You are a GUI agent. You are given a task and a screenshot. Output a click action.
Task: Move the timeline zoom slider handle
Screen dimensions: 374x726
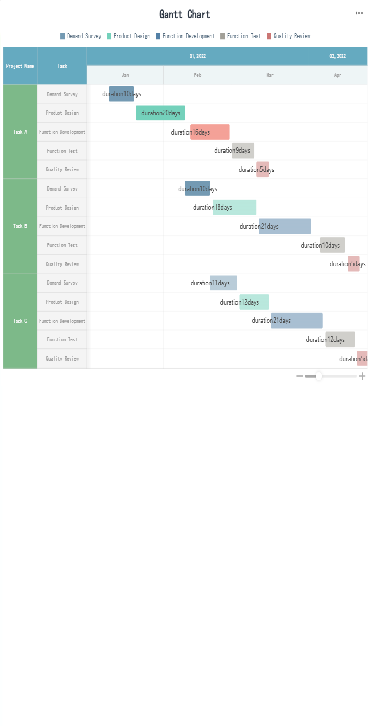(319, 376)
